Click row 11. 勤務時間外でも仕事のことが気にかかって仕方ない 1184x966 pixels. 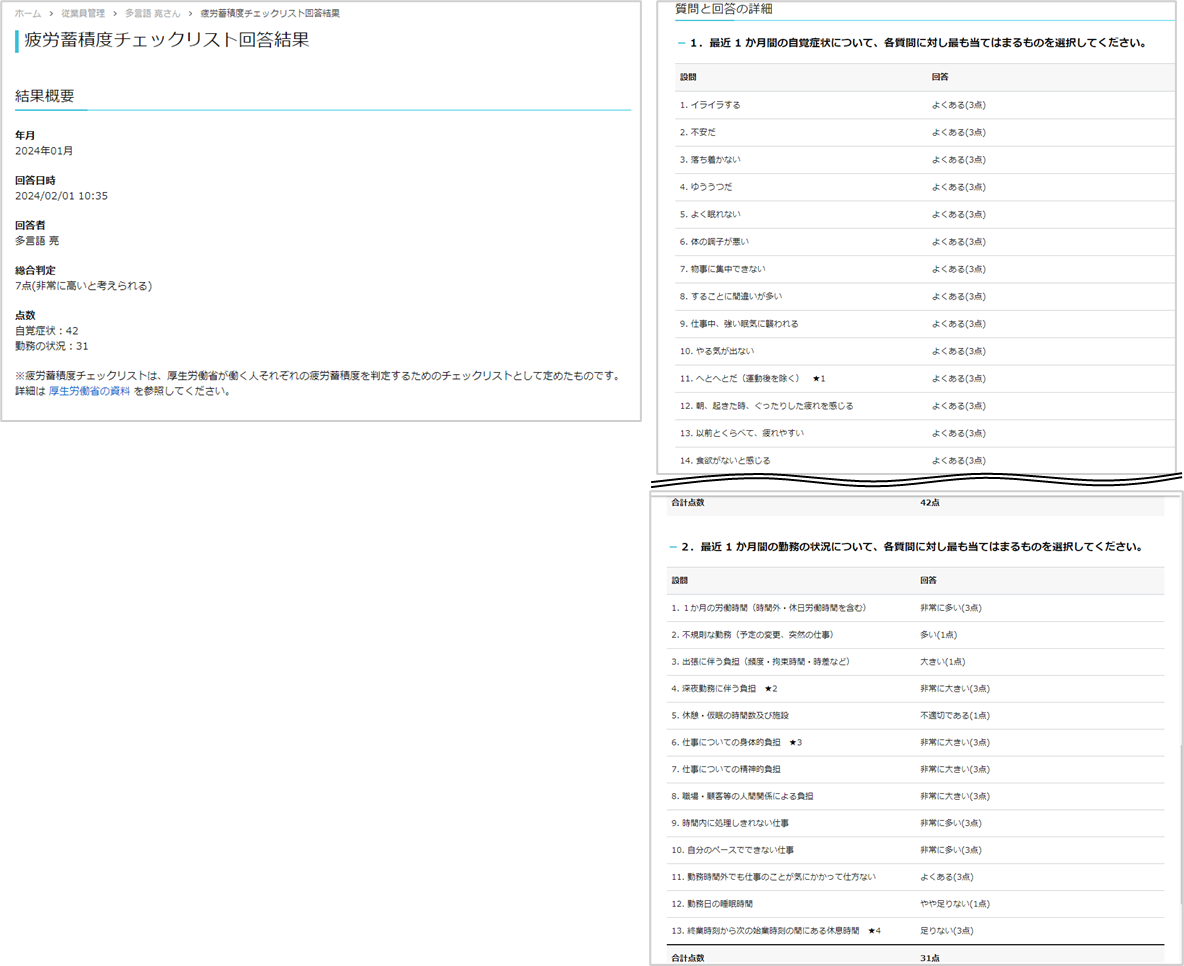(915, 877)
